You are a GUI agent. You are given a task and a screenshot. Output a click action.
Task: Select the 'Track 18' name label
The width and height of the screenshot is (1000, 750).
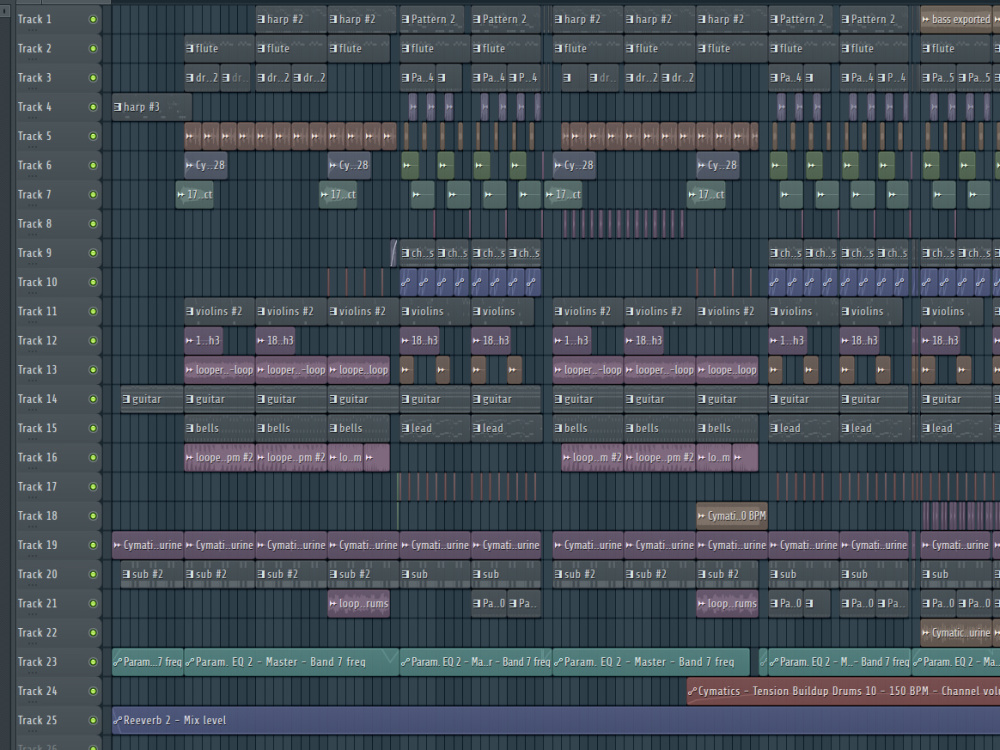[37, 516]
